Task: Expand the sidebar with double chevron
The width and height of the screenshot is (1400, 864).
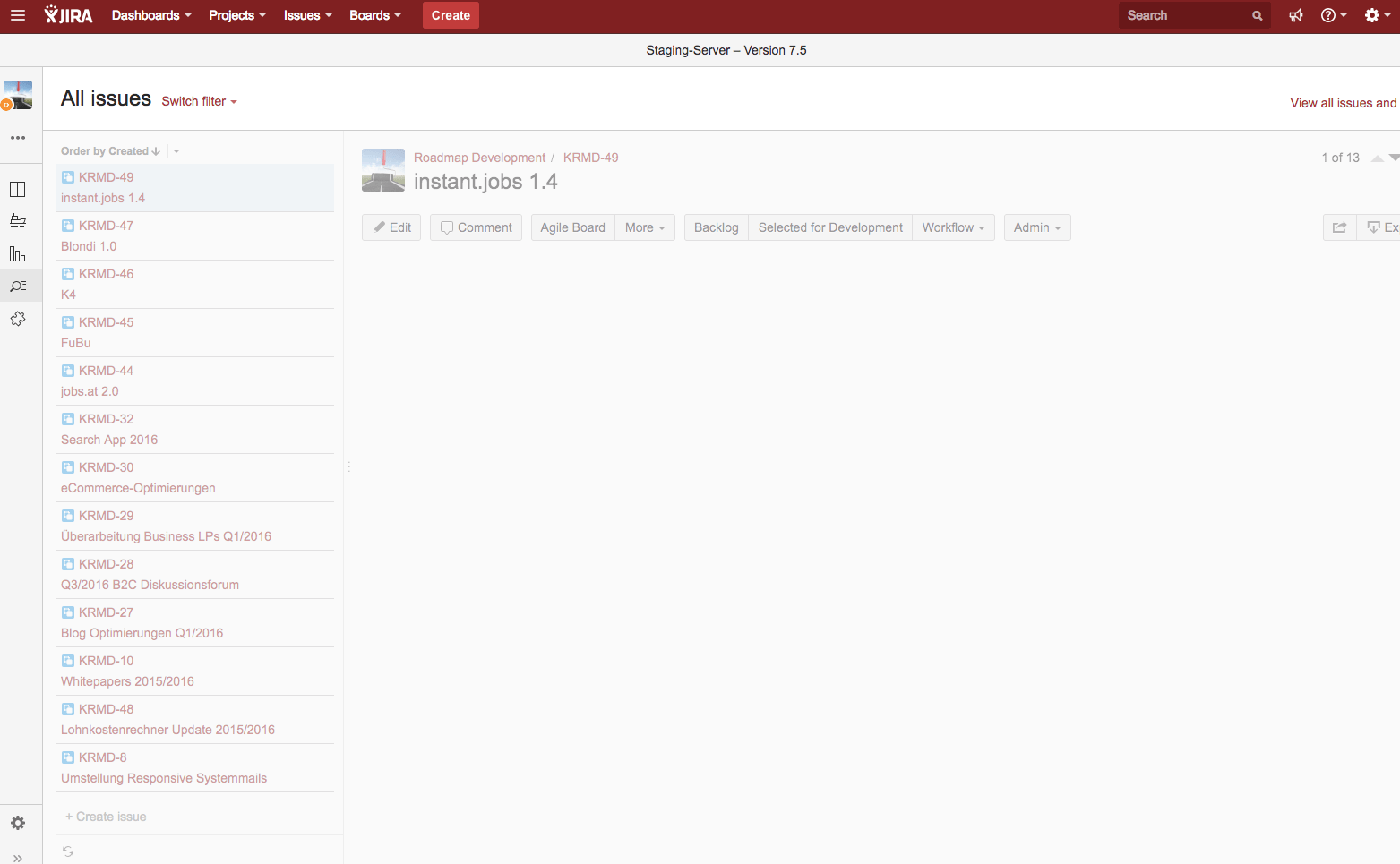Action: click(18, 858)
